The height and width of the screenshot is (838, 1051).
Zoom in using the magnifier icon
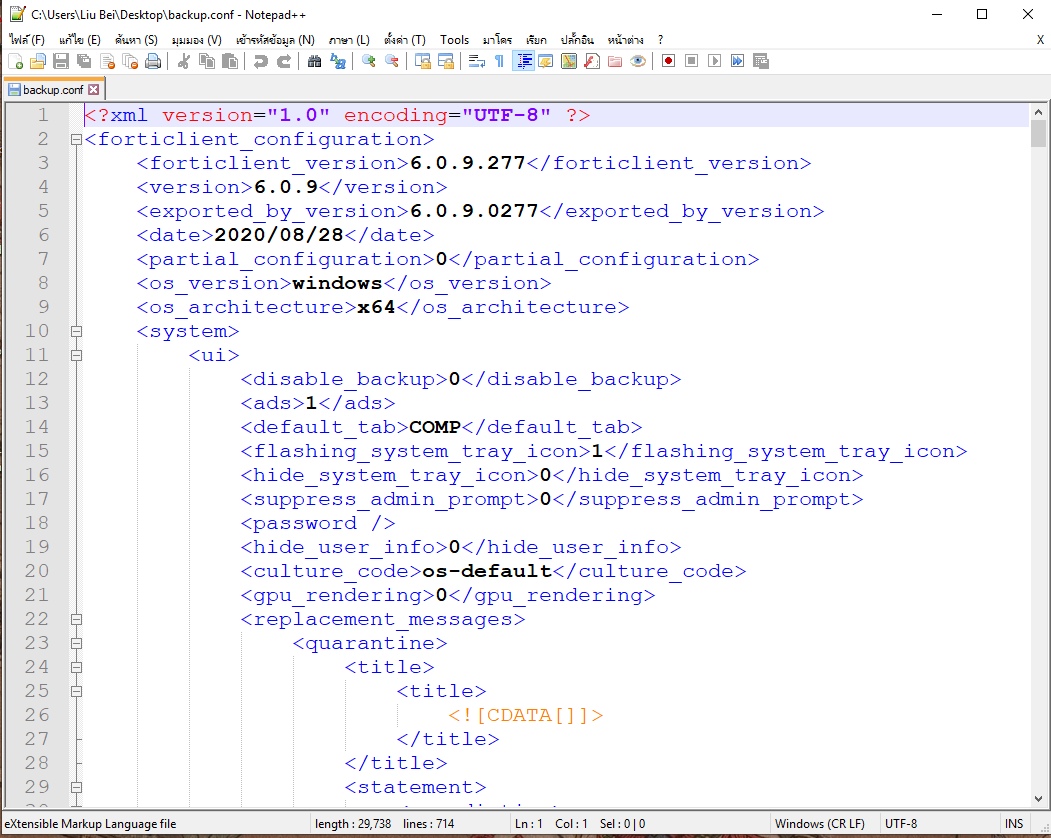(x=368, y=62)
